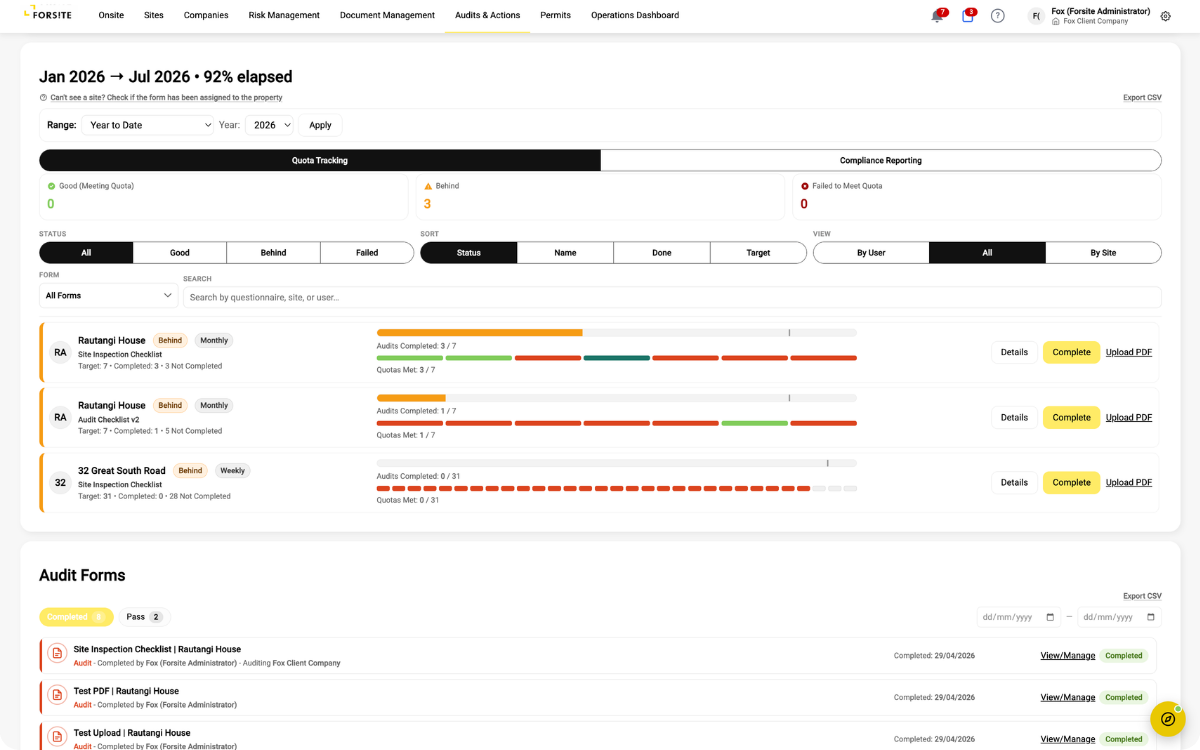Click the help icon beside Can't see a site
The height and width of the screenshot is (750, 1200).
point(43,98)
